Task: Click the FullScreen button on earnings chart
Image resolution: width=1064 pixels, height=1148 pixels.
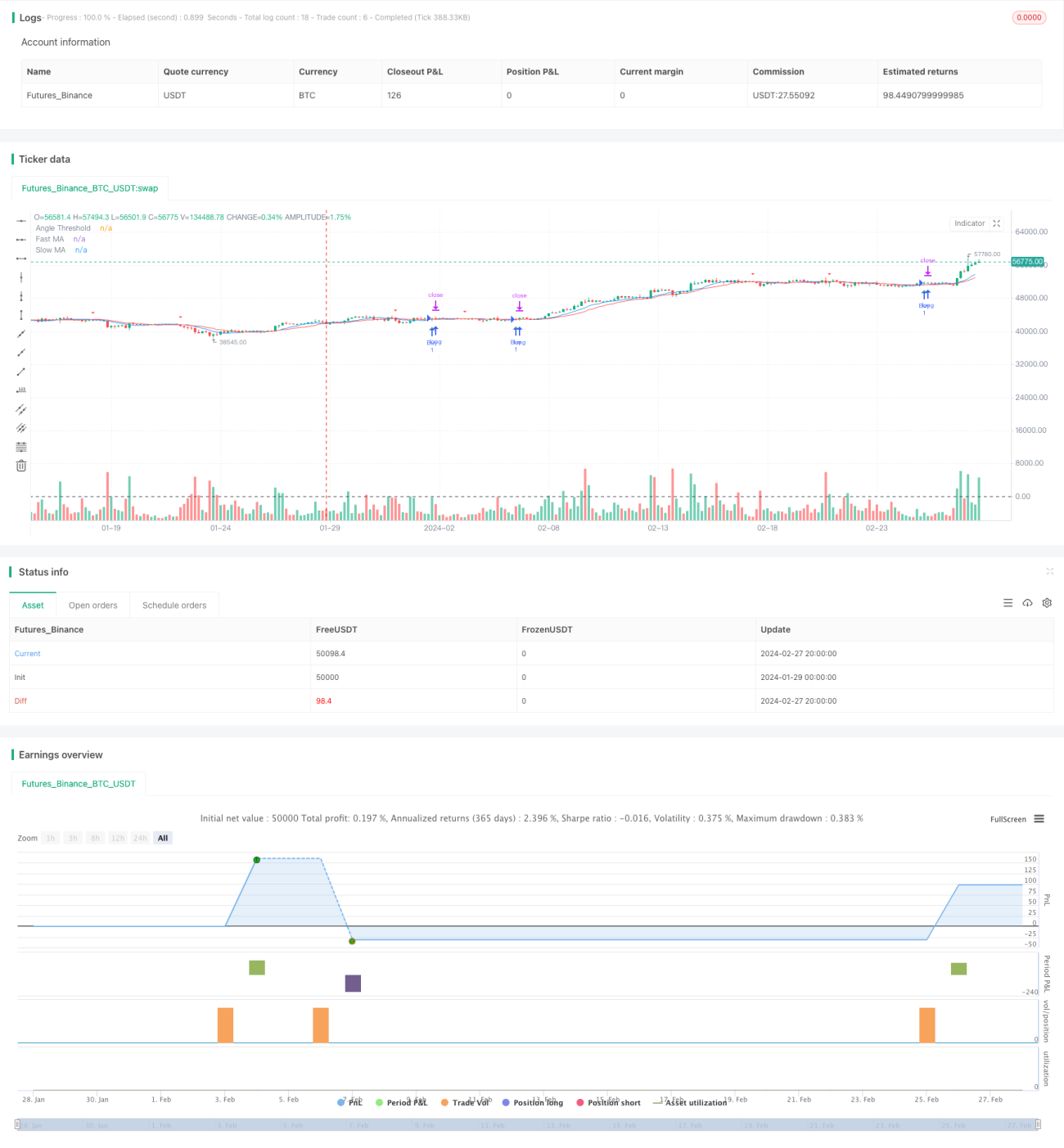Action: (1008, 819)
